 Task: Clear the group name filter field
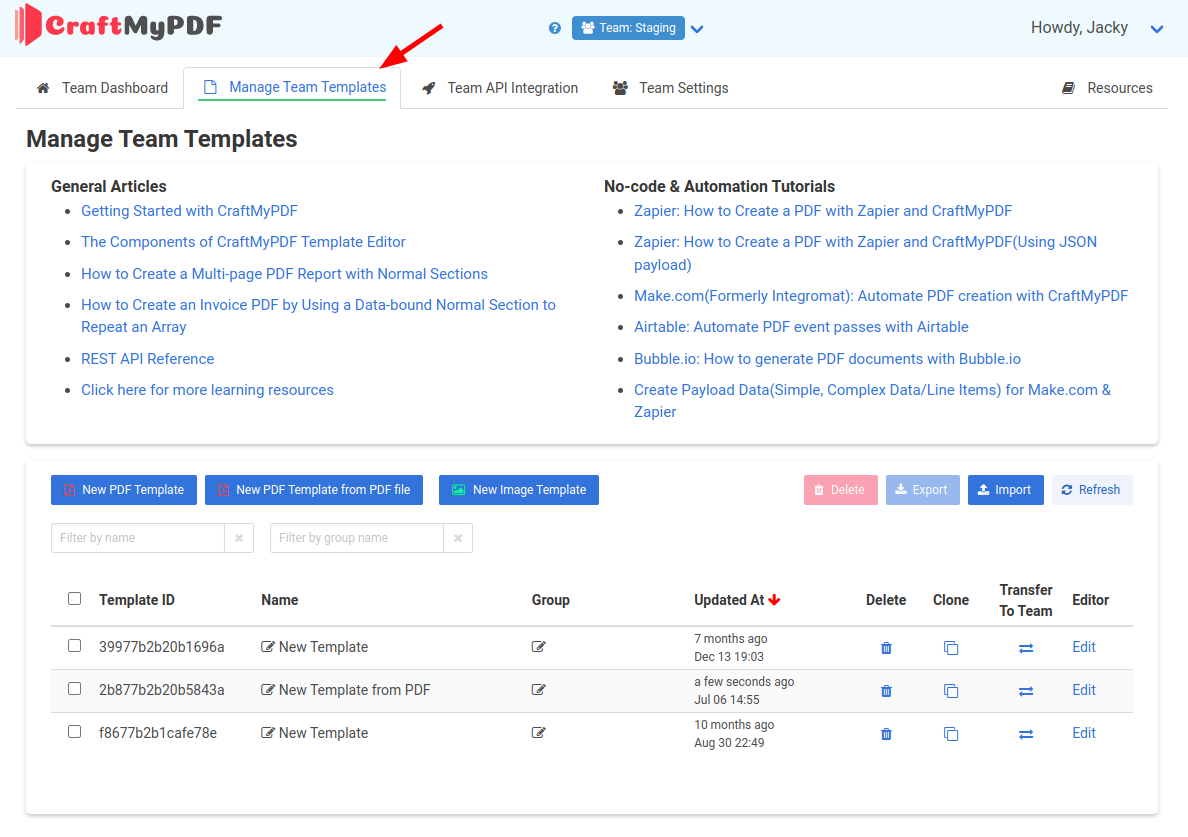point(458,538)
